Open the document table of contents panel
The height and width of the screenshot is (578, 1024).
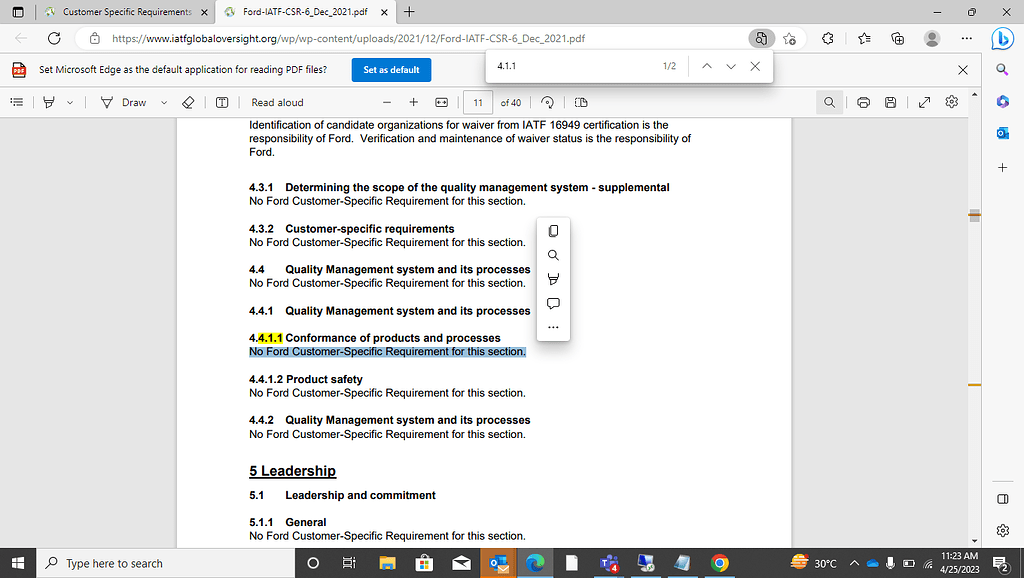[x=18, y=102]
